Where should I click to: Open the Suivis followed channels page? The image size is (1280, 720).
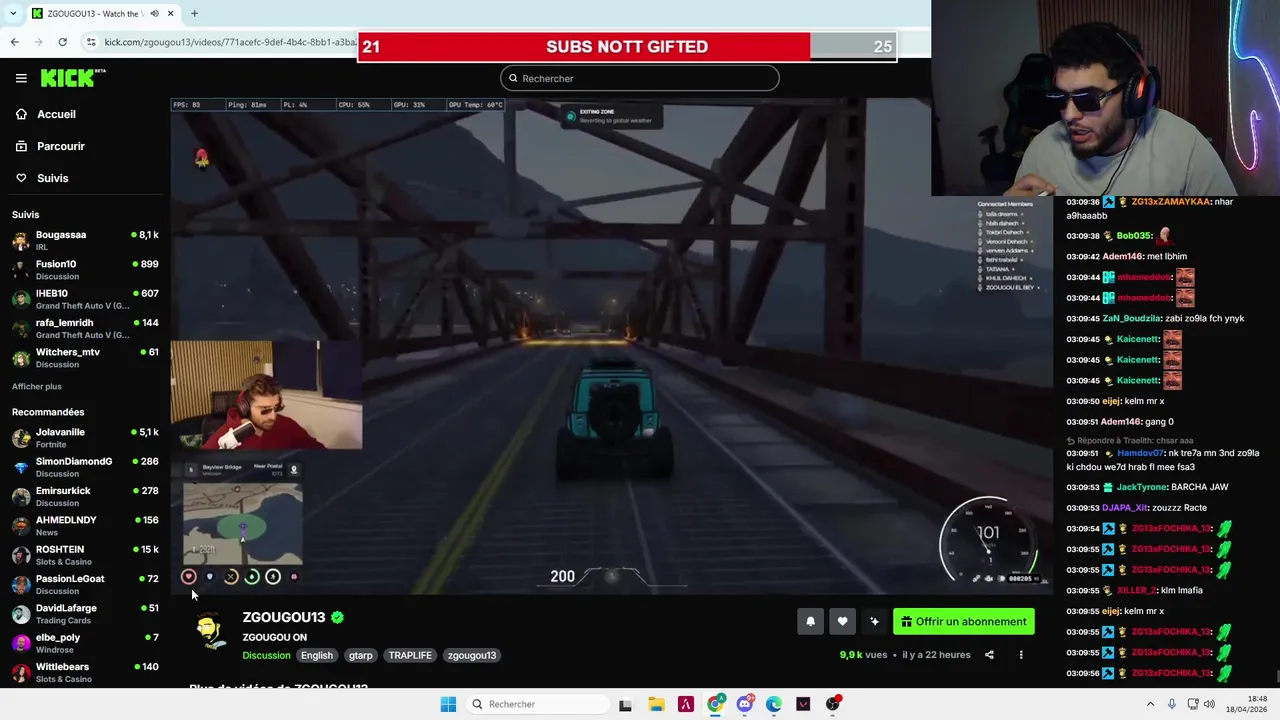(x=52, y=178)
